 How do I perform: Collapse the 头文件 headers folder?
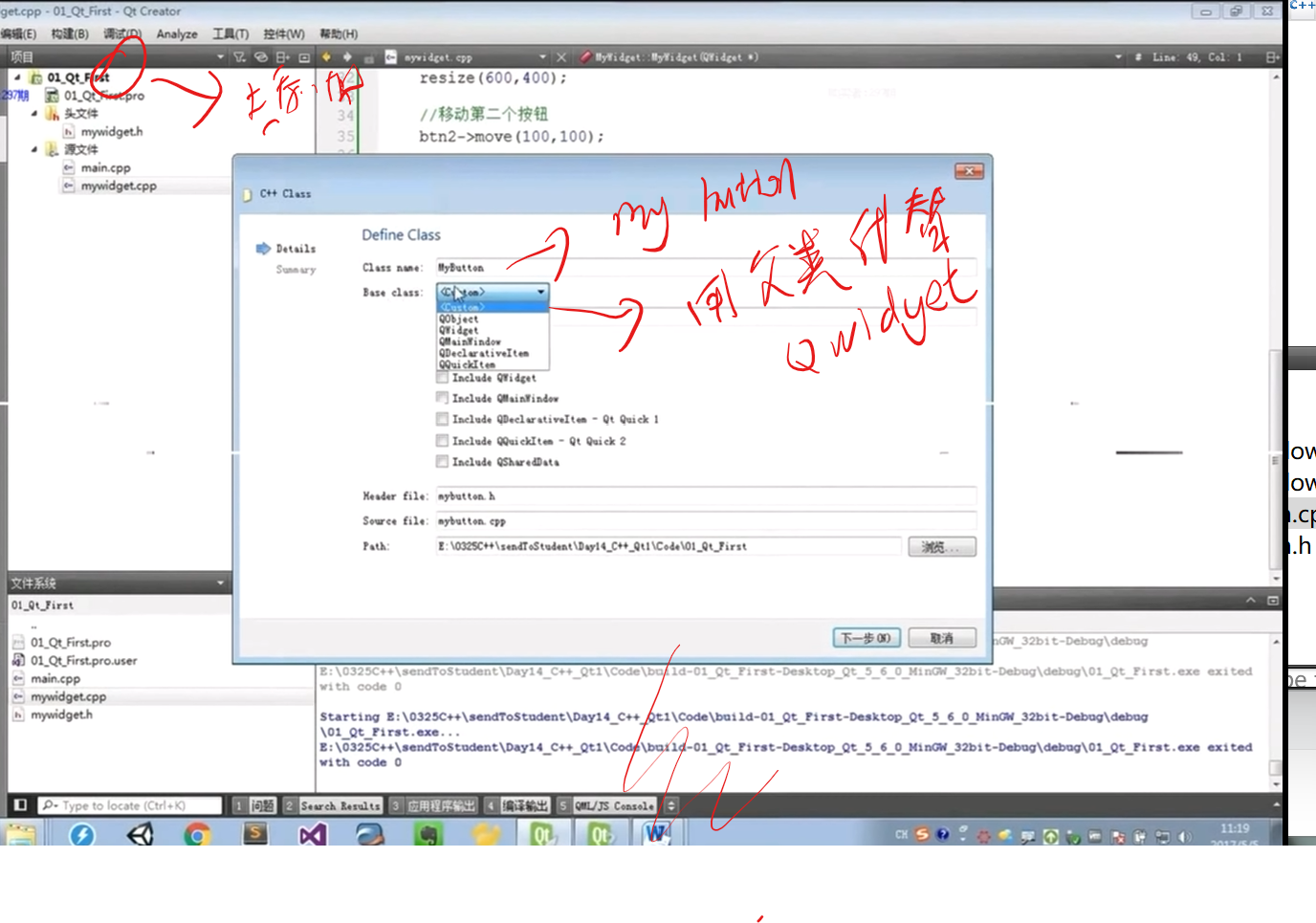point(34,113)
